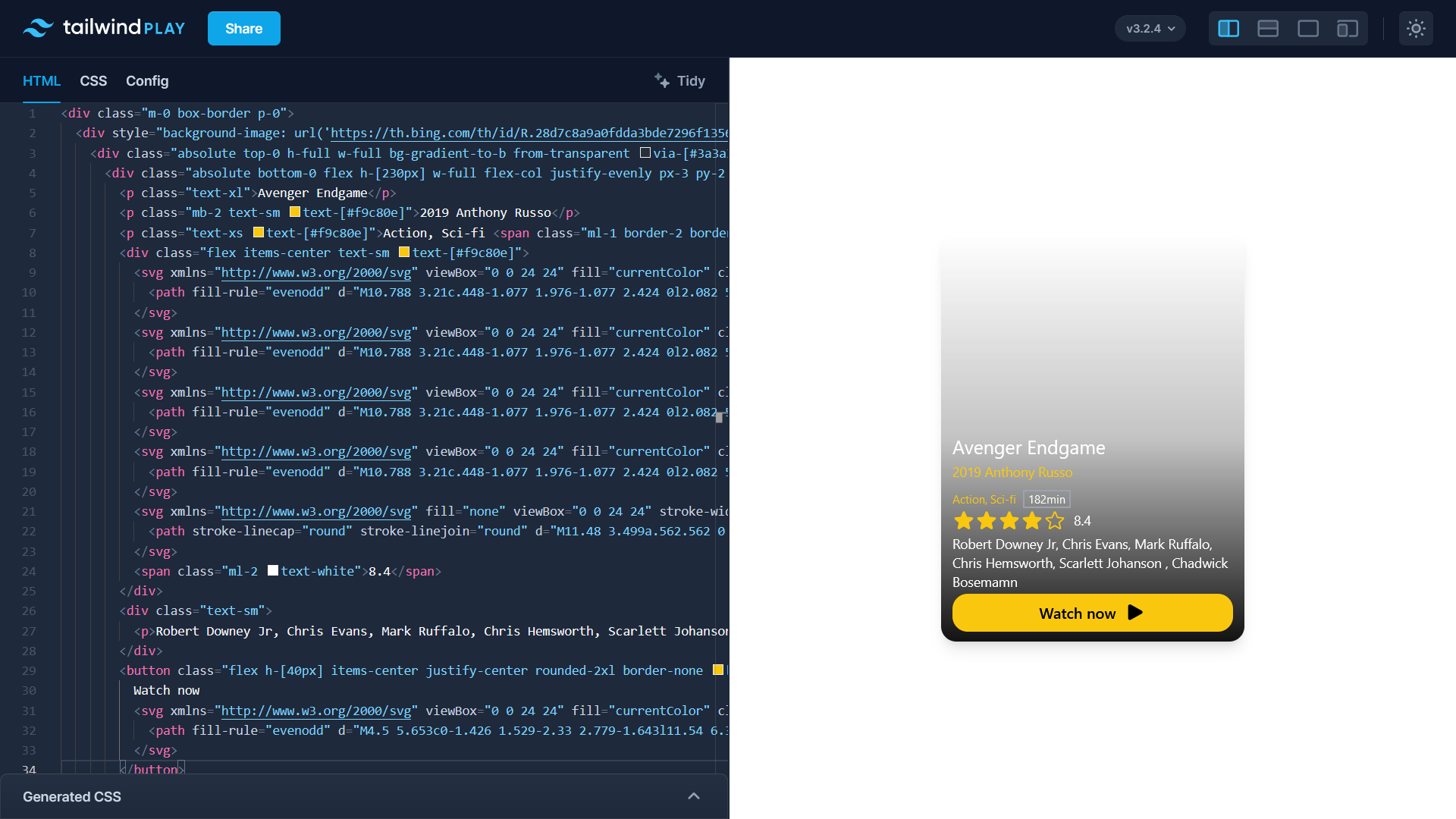Click the Tailwind Play logo
Image resolution: width=1456 pixels, height=819 pixels.
(102, 28)
